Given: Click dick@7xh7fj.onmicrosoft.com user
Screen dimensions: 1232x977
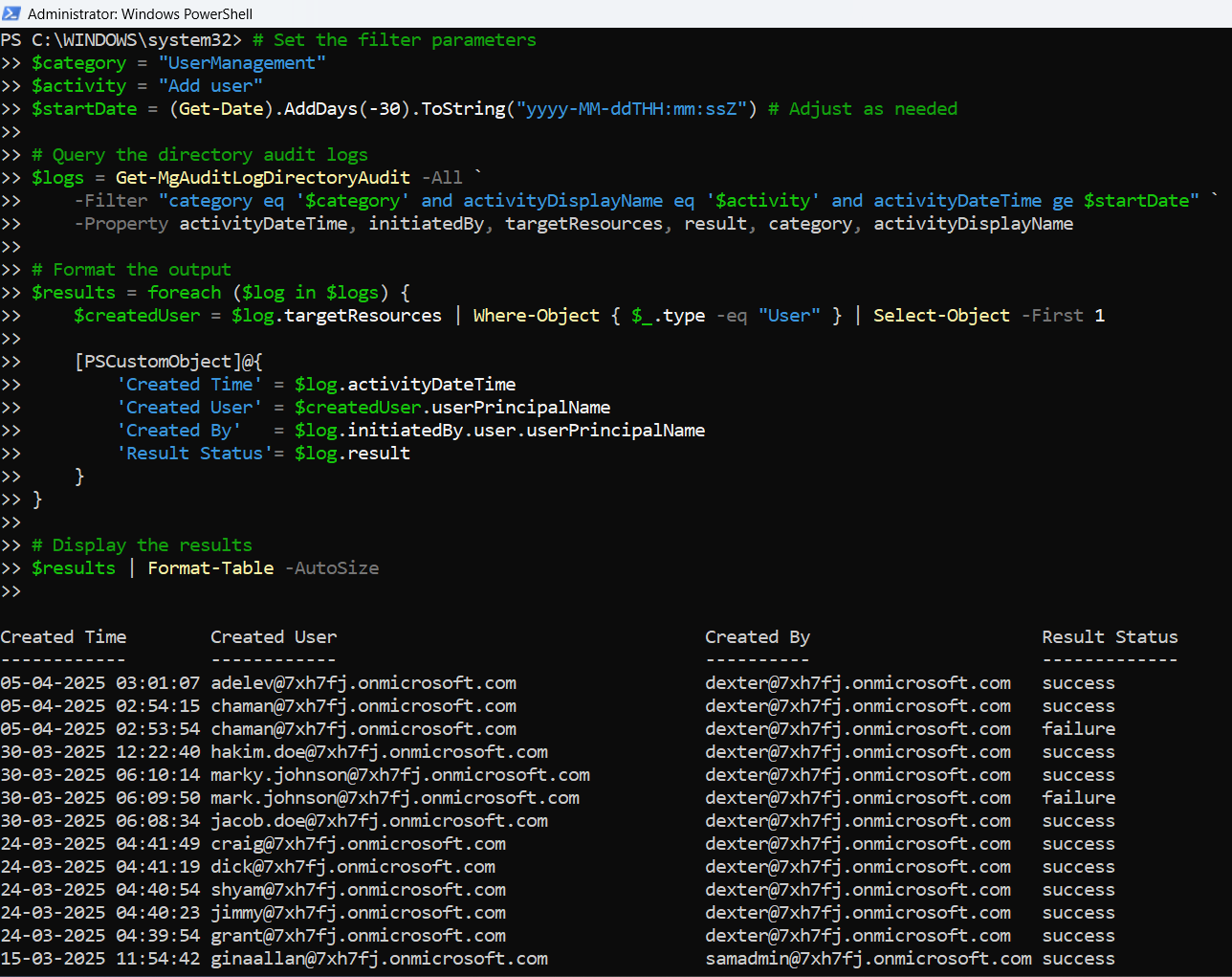Looking at the screenshot, I should 353,867.
